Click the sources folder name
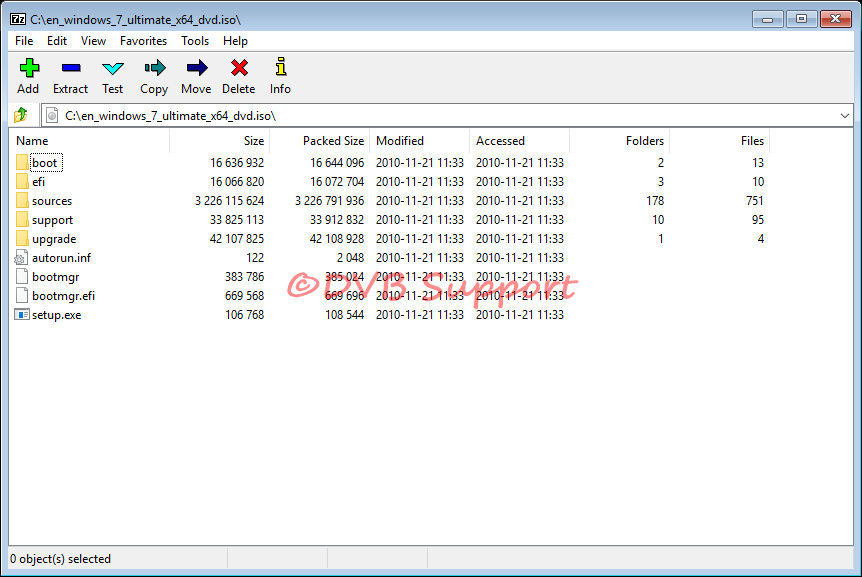The height and width of the screenshot is (577, 862). point(52,201)
